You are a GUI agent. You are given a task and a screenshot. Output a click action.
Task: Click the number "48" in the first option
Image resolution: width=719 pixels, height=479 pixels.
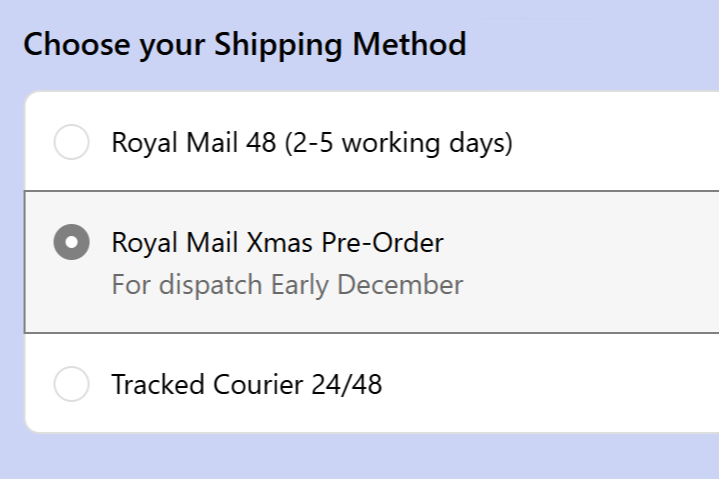pyautogui.click(x=261, y=142)
